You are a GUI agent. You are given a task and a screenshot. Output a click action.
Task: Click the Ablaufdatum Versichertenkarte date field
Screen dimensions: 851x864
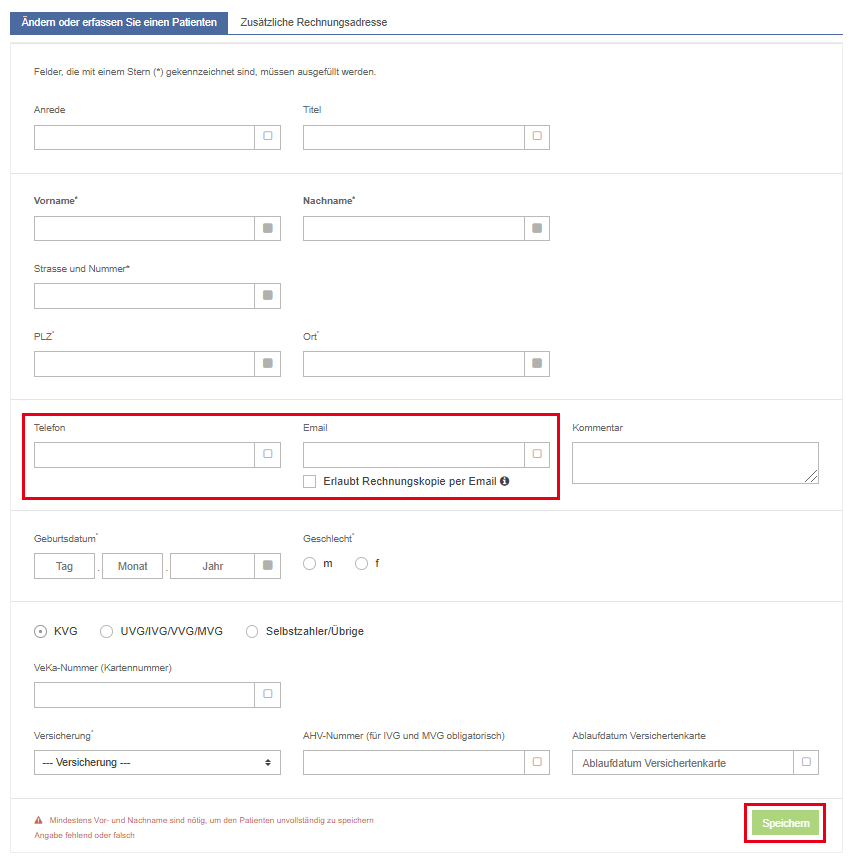[x=683, y=763]
